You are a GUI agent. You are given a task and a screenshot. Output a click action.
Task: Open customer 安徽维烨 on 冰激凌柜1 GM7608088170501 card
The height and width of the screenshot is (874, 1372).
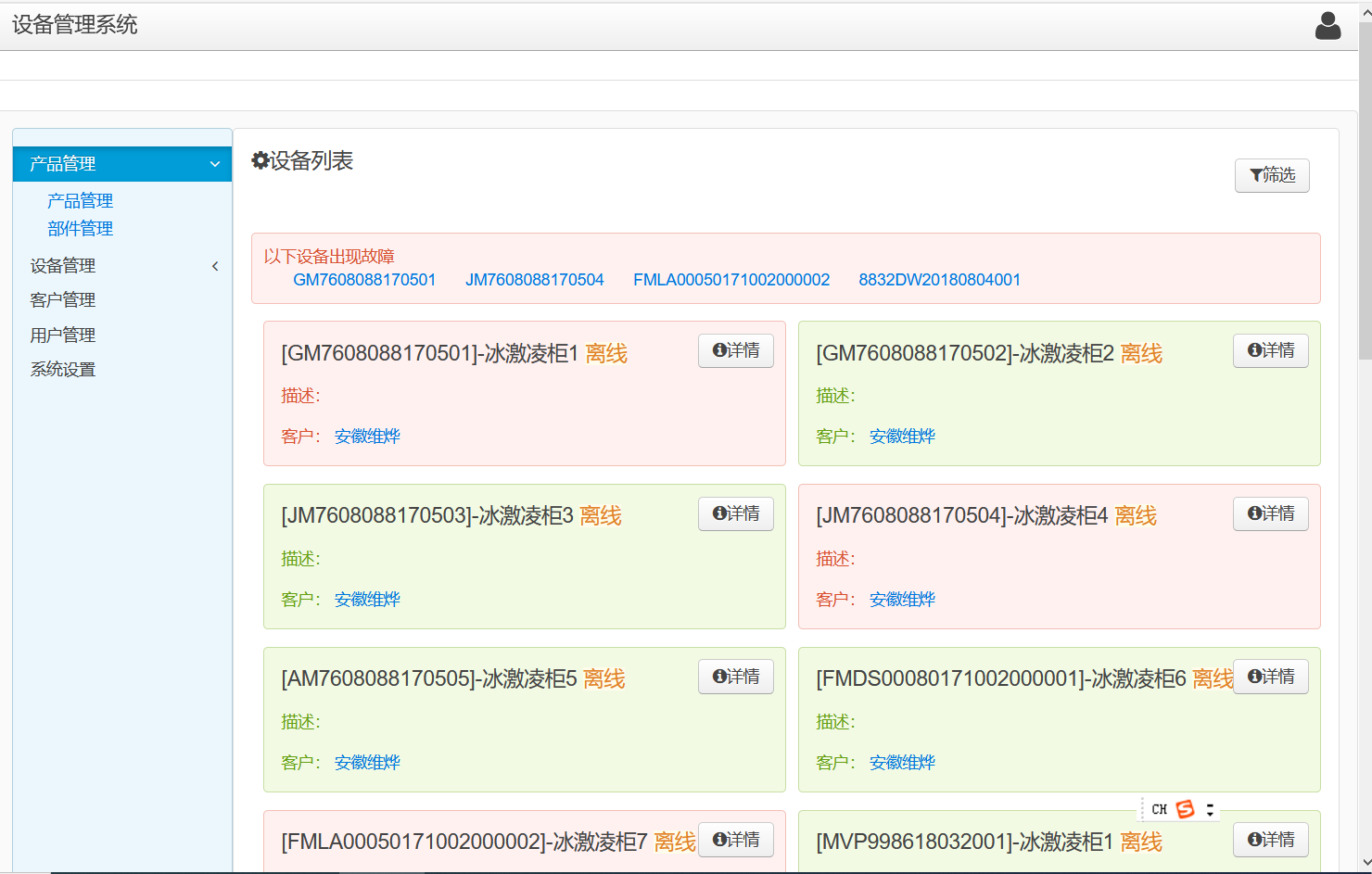(x=367, y=437)
